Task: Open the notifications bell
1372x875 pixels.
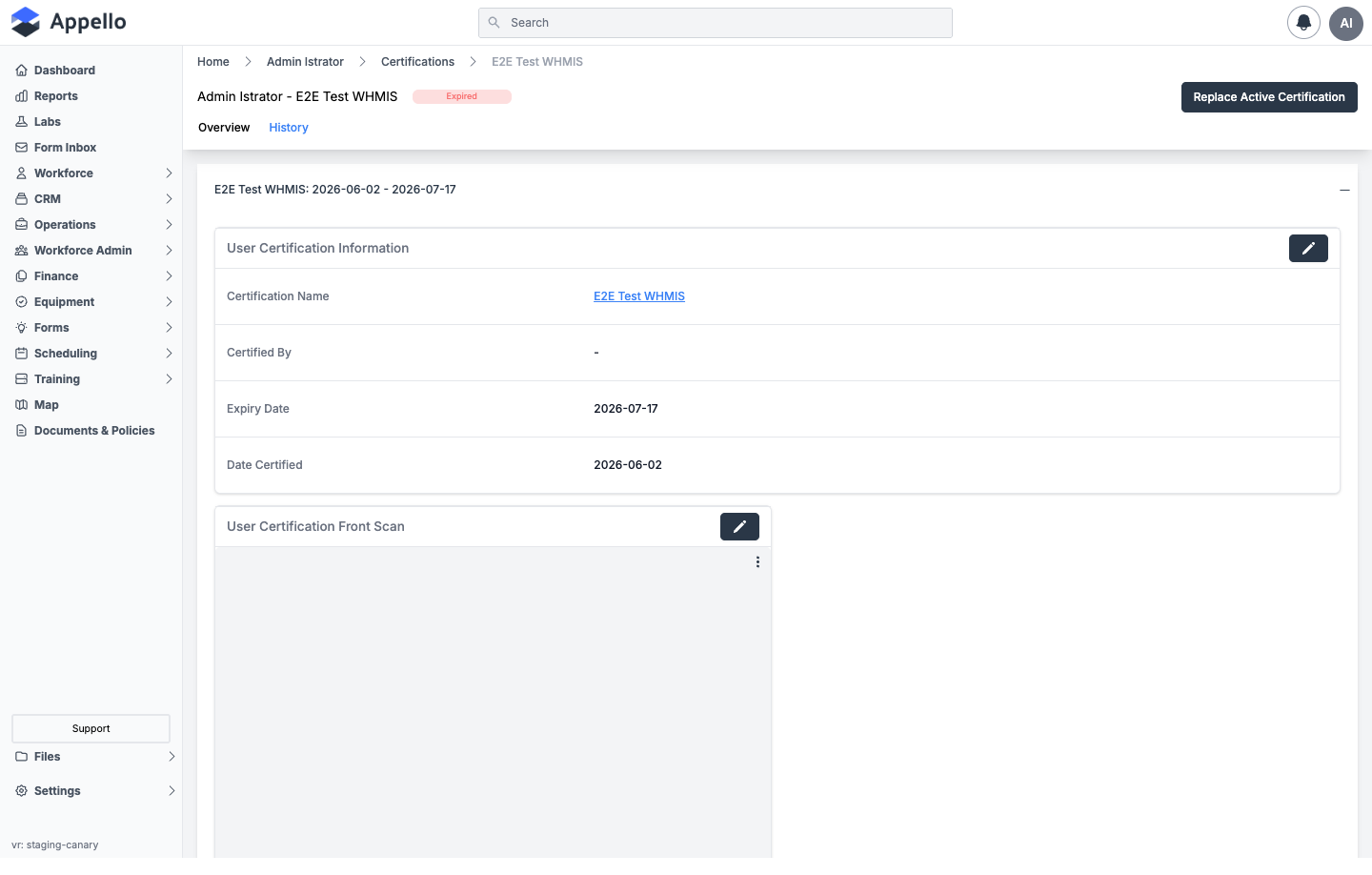Action: pyautogui.click(x=1303, y=23)
